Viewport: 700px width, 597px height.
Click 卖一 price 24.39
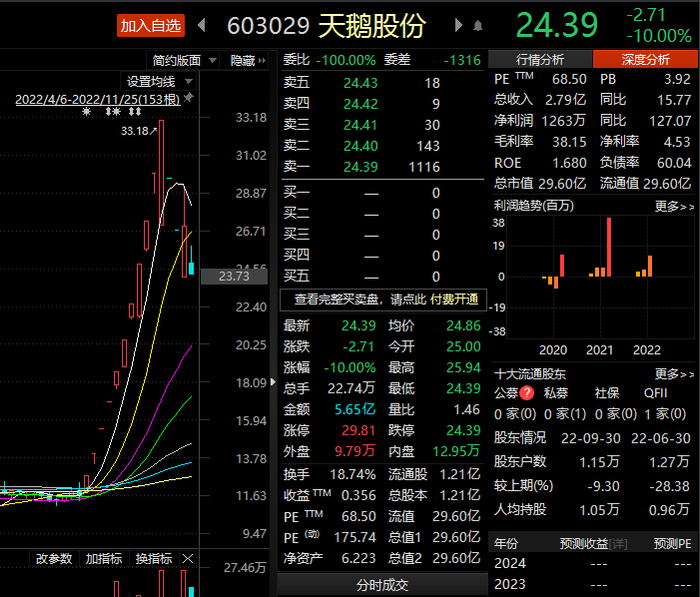point(360,167)
